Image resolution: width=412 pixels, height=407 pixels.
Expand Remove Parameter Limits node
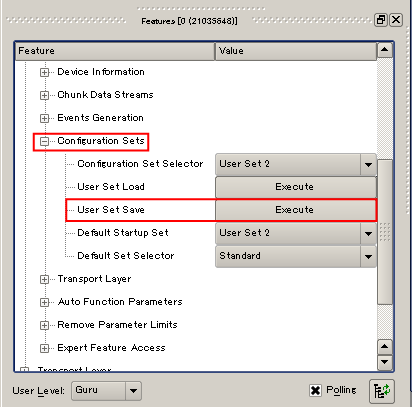click(x=44, y=325)
